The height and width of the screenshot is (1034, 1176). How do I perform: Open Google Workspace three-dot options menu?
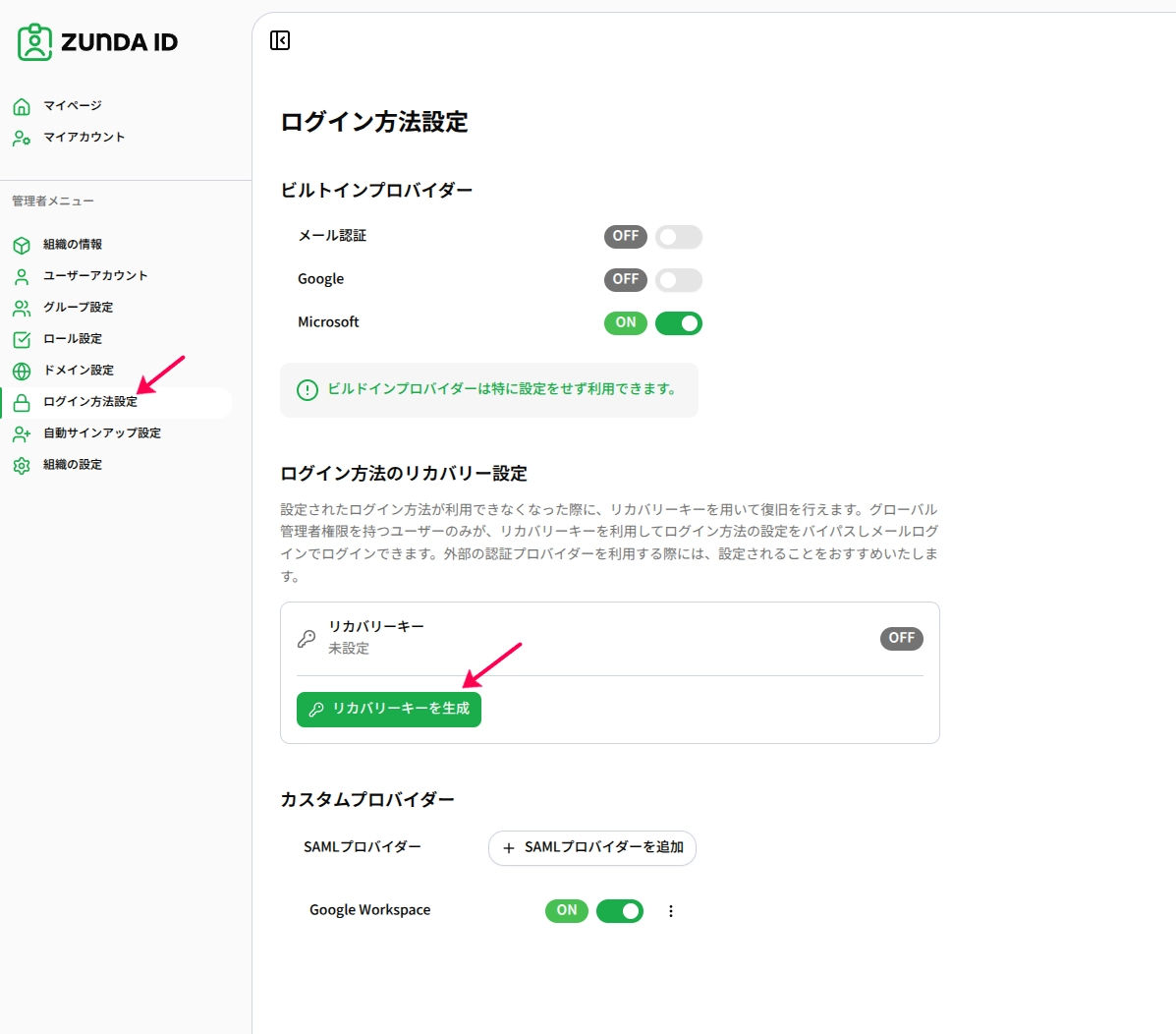click(670, 911)
